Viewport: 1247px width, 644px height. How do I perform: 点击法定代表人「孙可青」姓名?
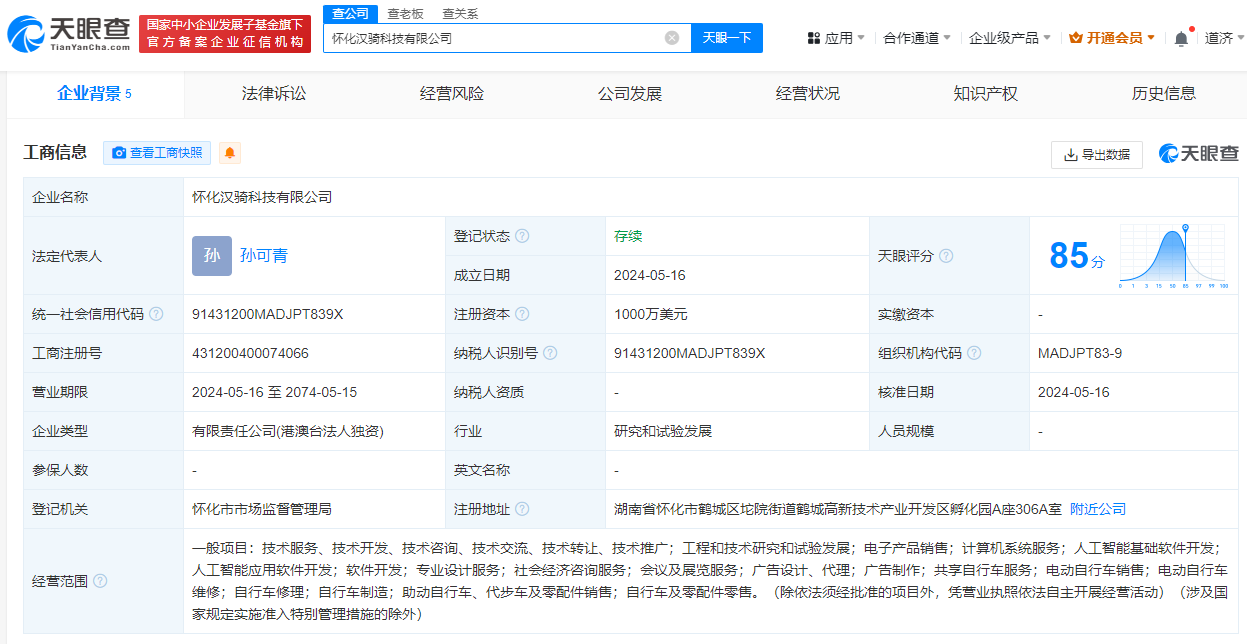[266, 256]
